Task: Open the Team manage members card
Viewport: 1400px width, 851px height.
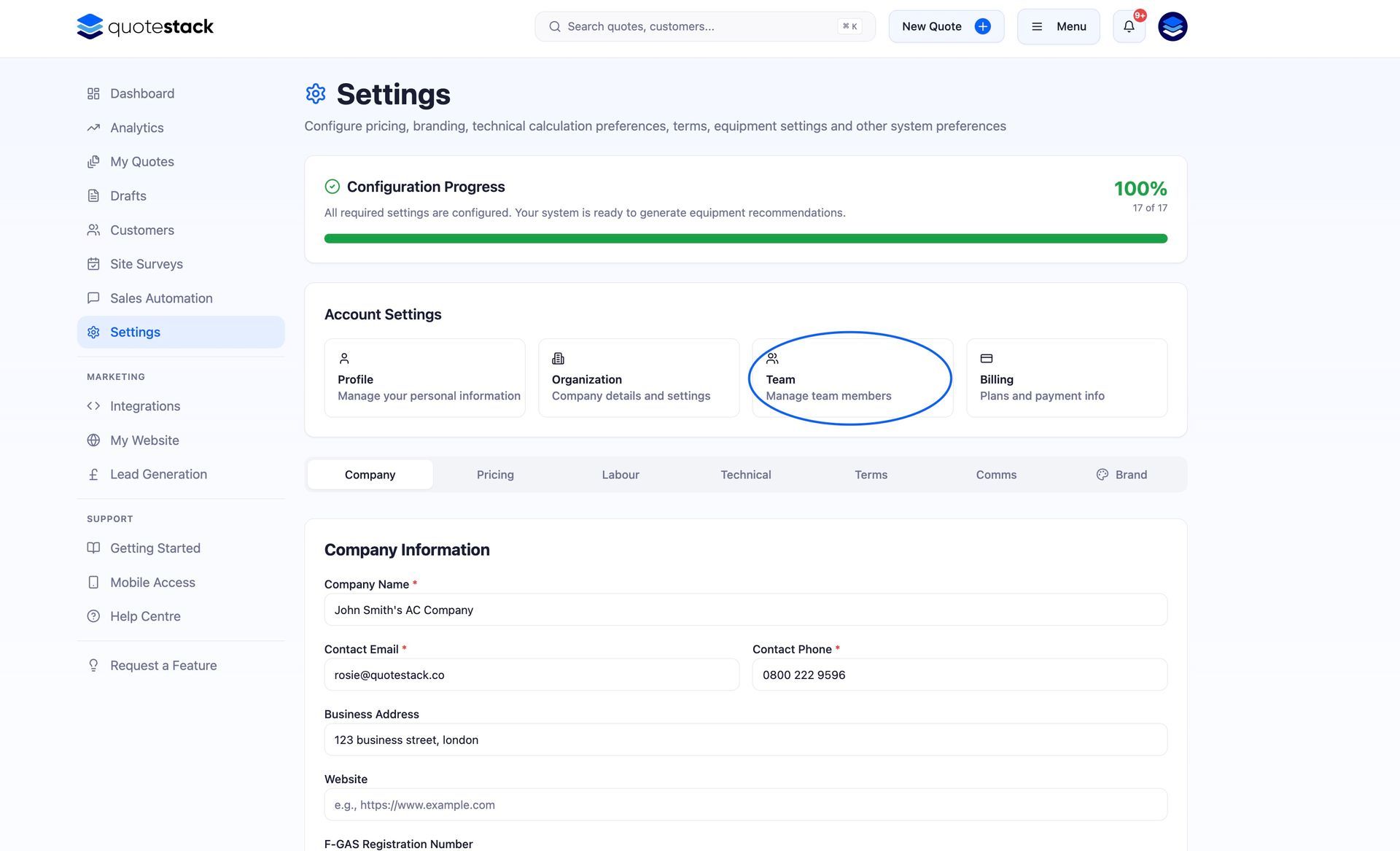Action: pyautogui.click(x=852, y=378)
